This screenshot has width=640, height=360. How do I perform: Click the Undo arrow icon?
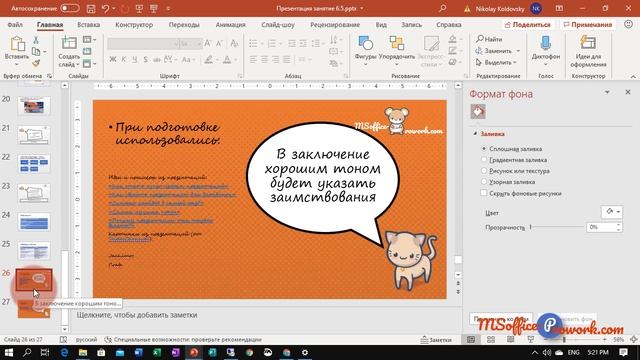[x=105, y=9]
